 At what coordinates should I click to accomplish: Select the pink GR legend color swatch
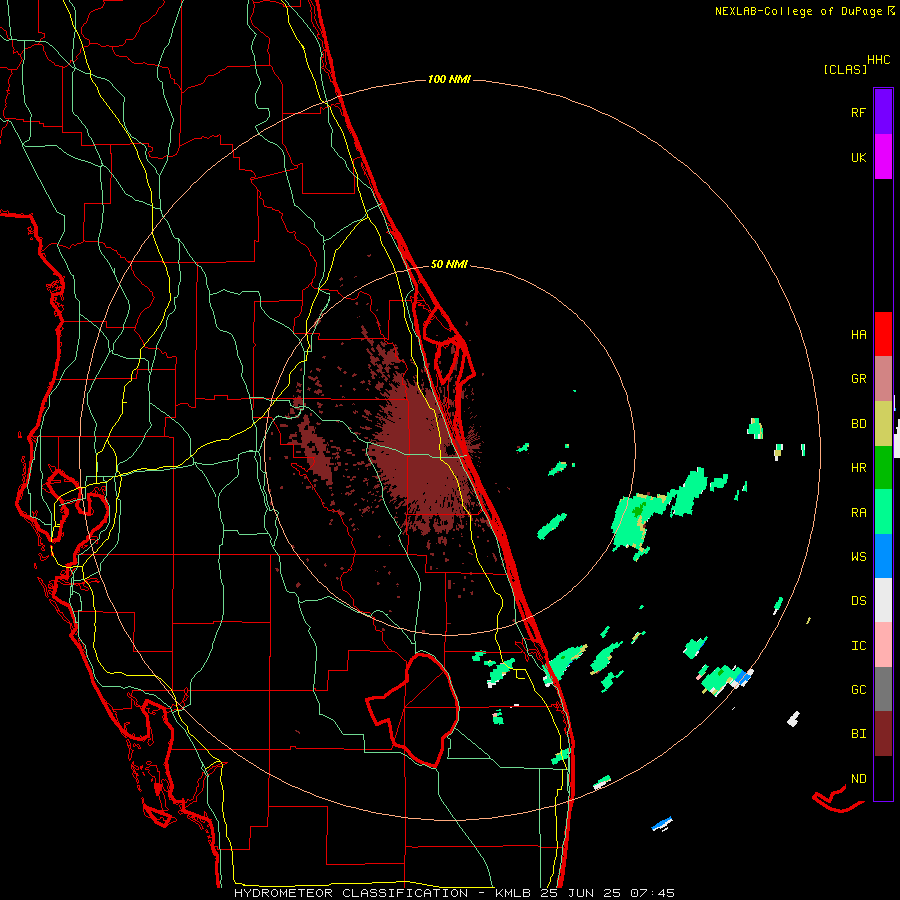coord(883,379)
